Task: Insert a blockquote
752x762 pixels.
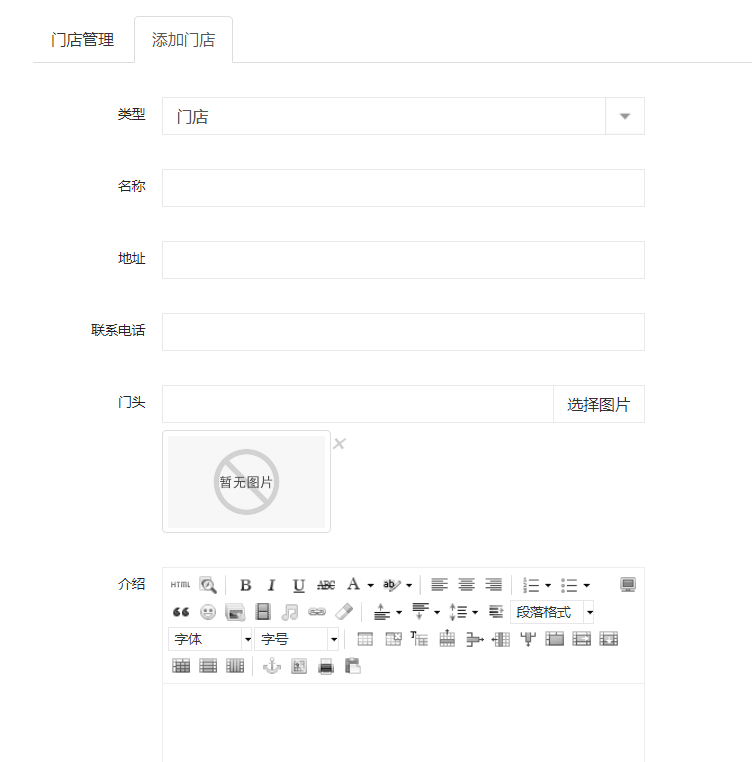Action: tap(181, 612)
